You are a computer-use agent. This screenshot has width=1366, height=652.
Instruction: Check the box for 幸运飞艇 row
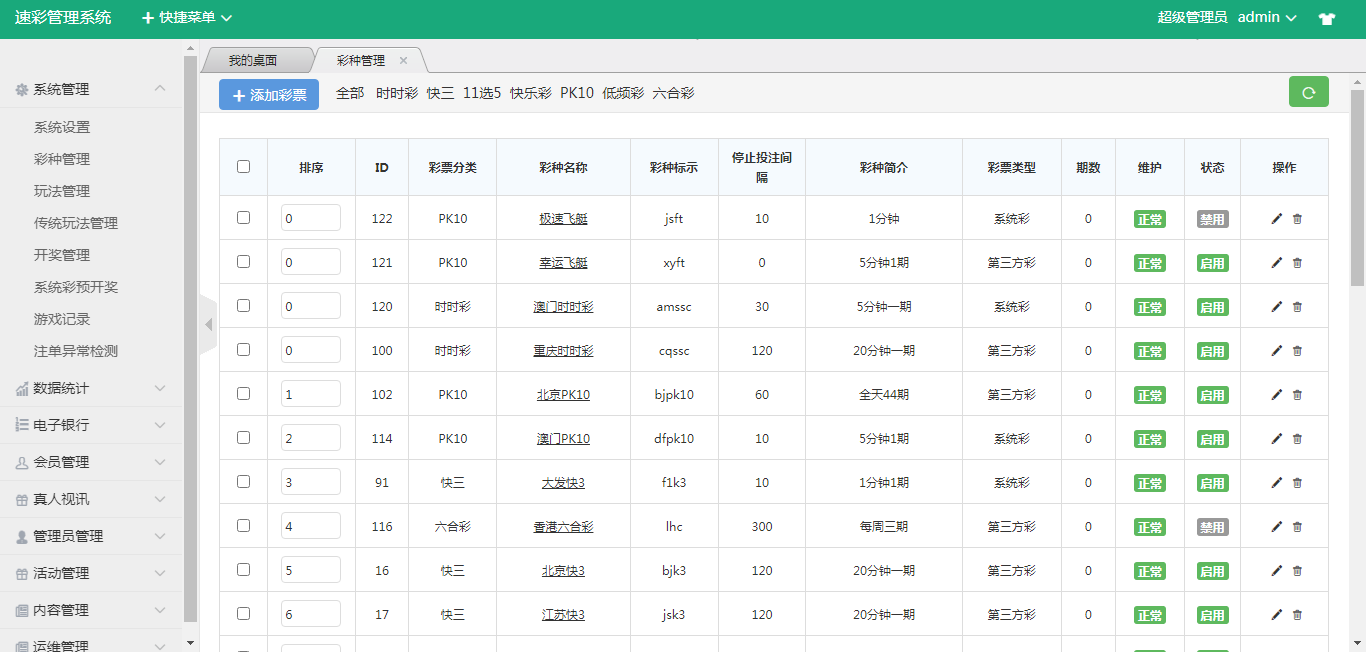pyautogui.click(x=243, y=261)
